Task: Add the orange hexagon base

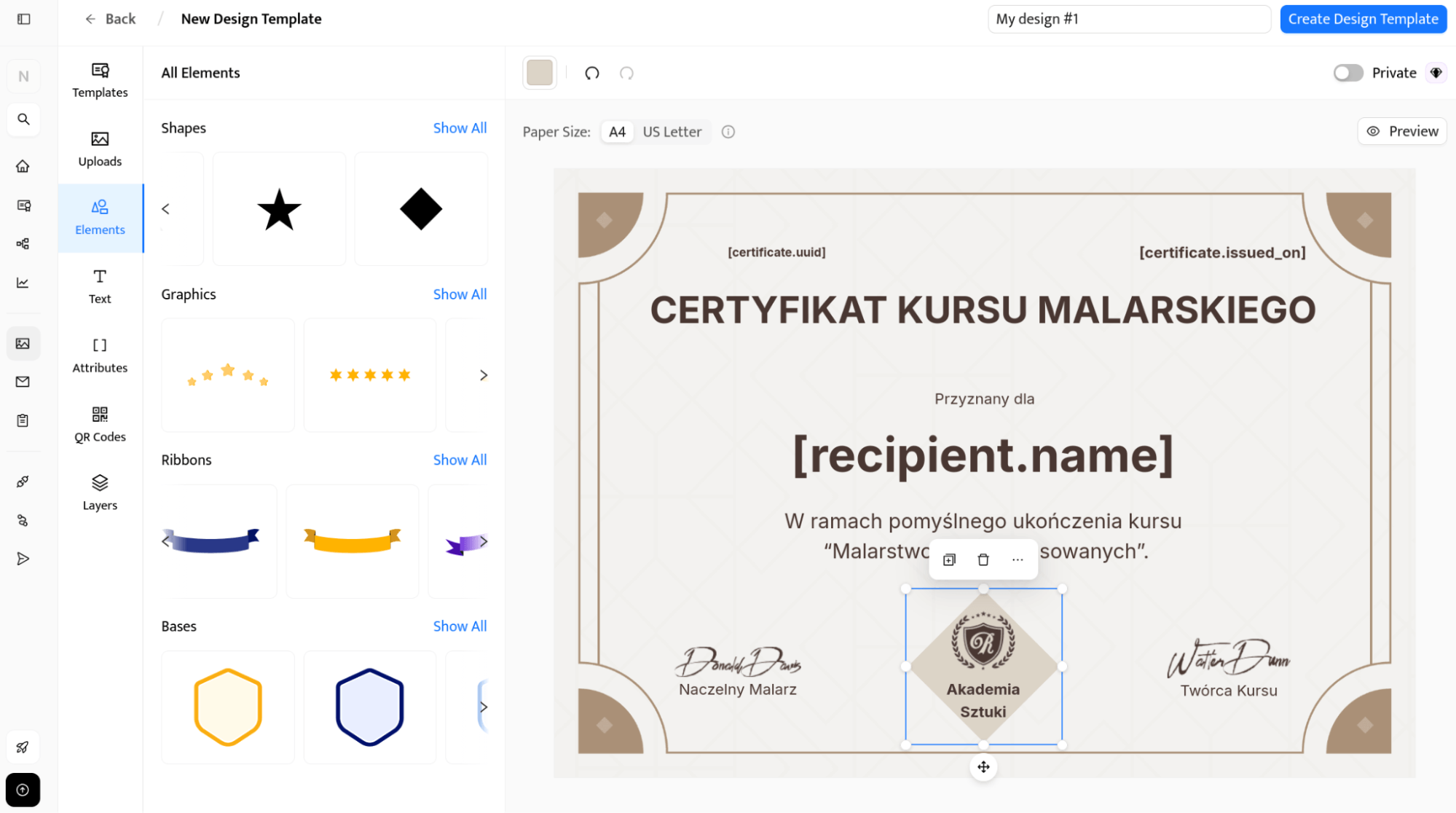Action: pyautogui.click(x=228, y=707)
